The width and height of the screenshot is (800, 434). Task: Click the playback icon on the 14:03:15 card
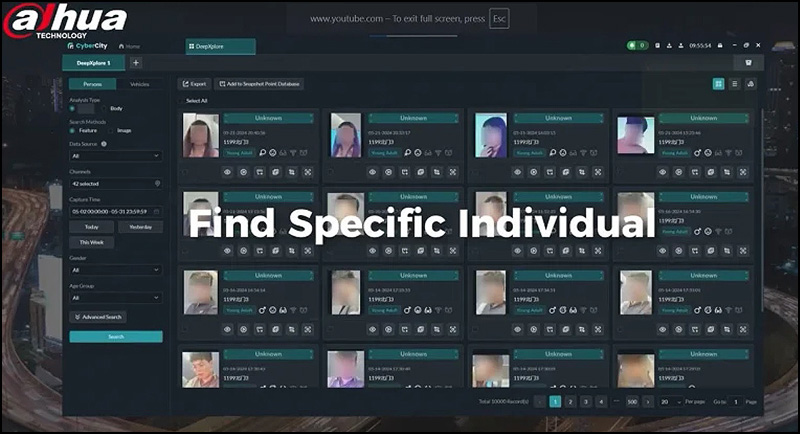click(x=534, y=172)
